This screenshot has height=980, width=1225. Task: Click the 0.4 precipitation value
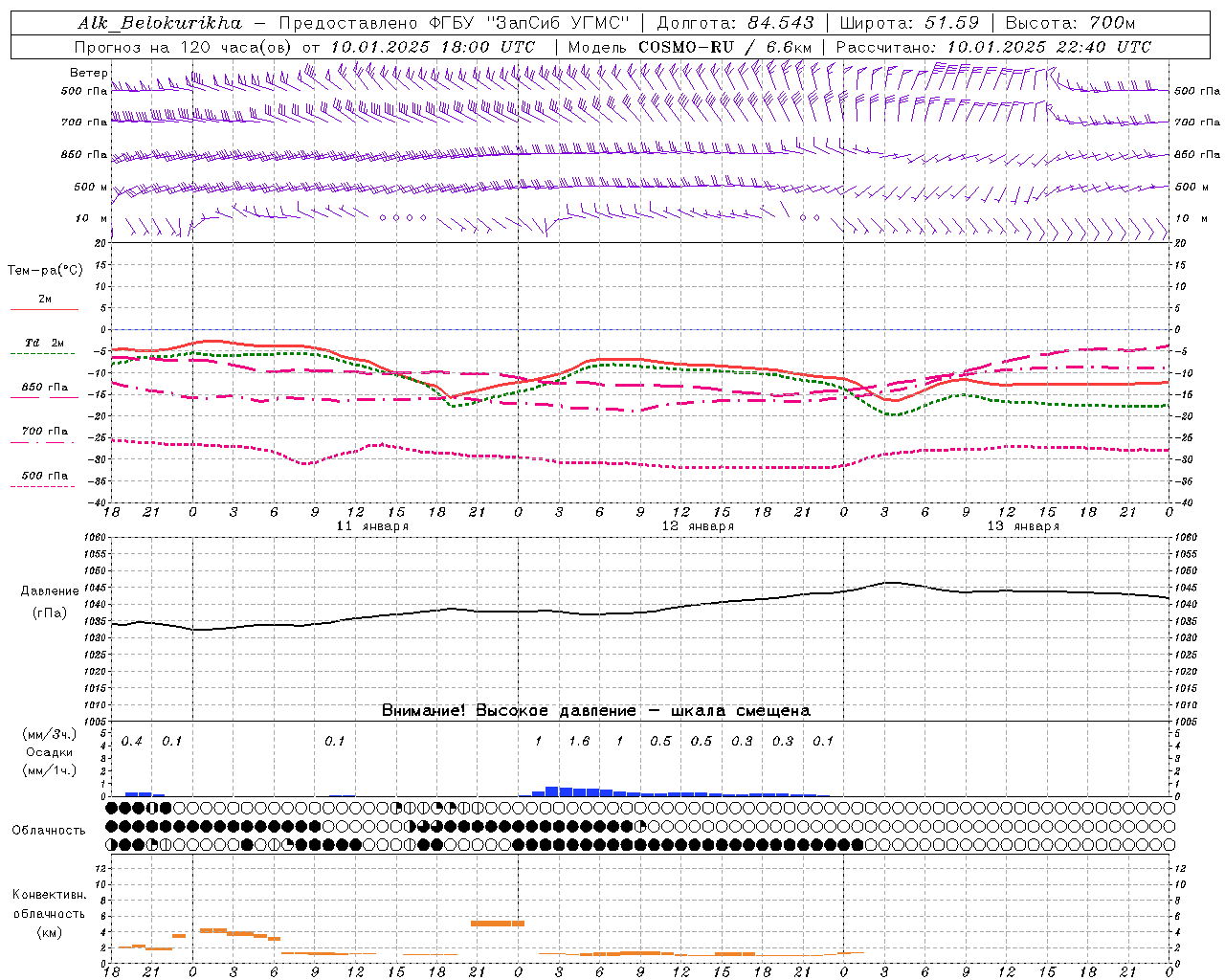click(132, 742)
